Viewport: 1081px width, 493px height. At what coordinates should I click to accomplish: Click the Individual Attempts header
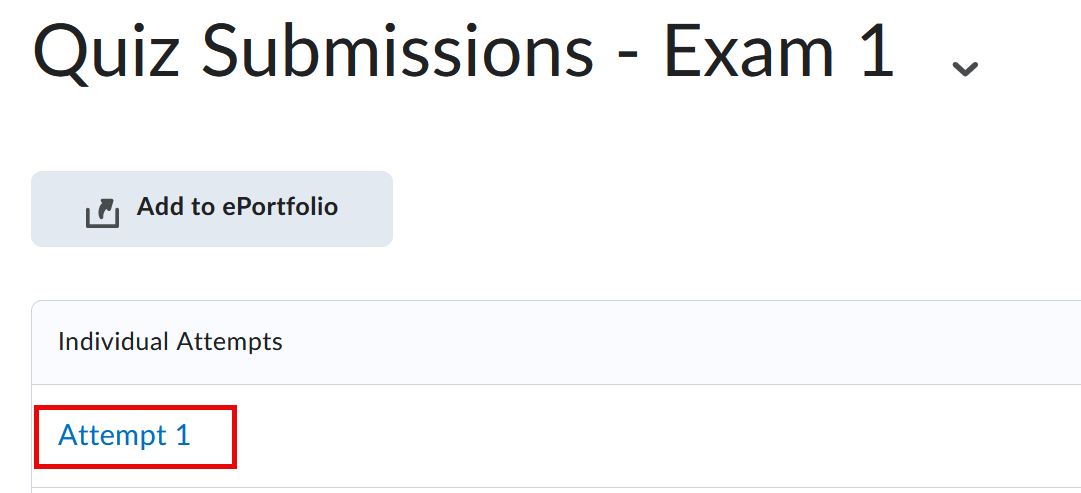pos(170,342)
